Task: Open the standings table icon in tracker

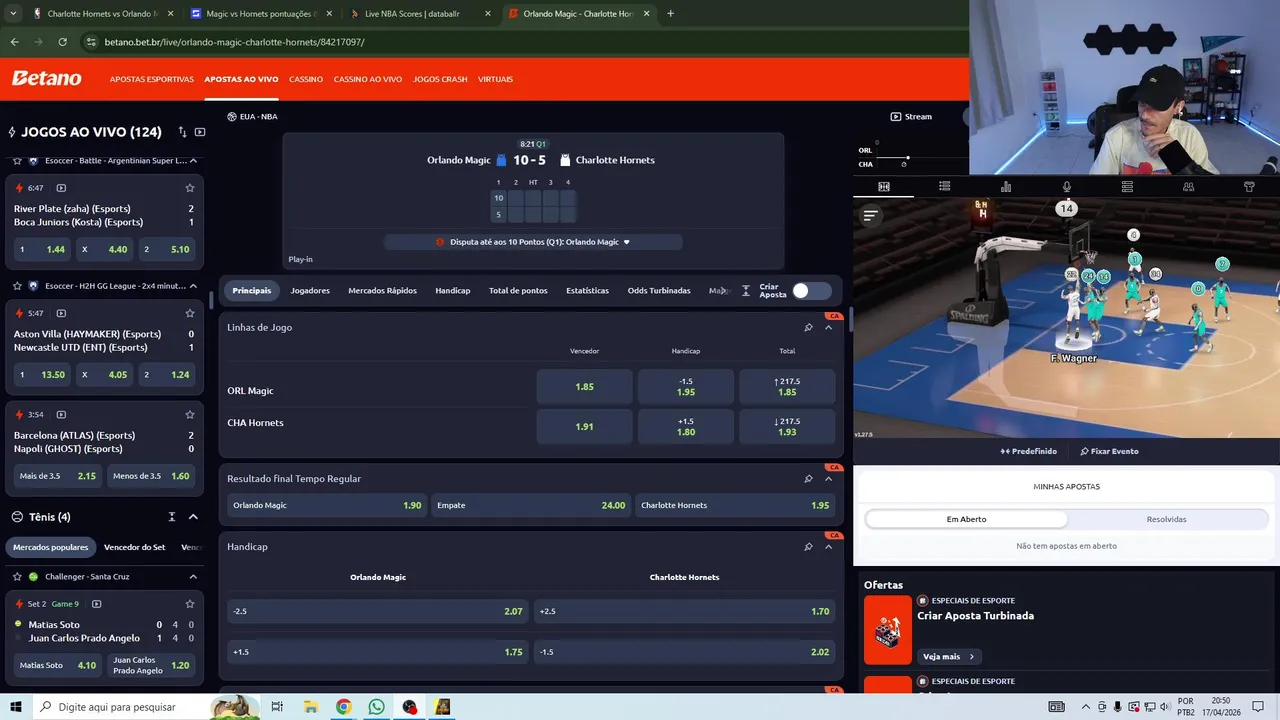Action: 1127,187
